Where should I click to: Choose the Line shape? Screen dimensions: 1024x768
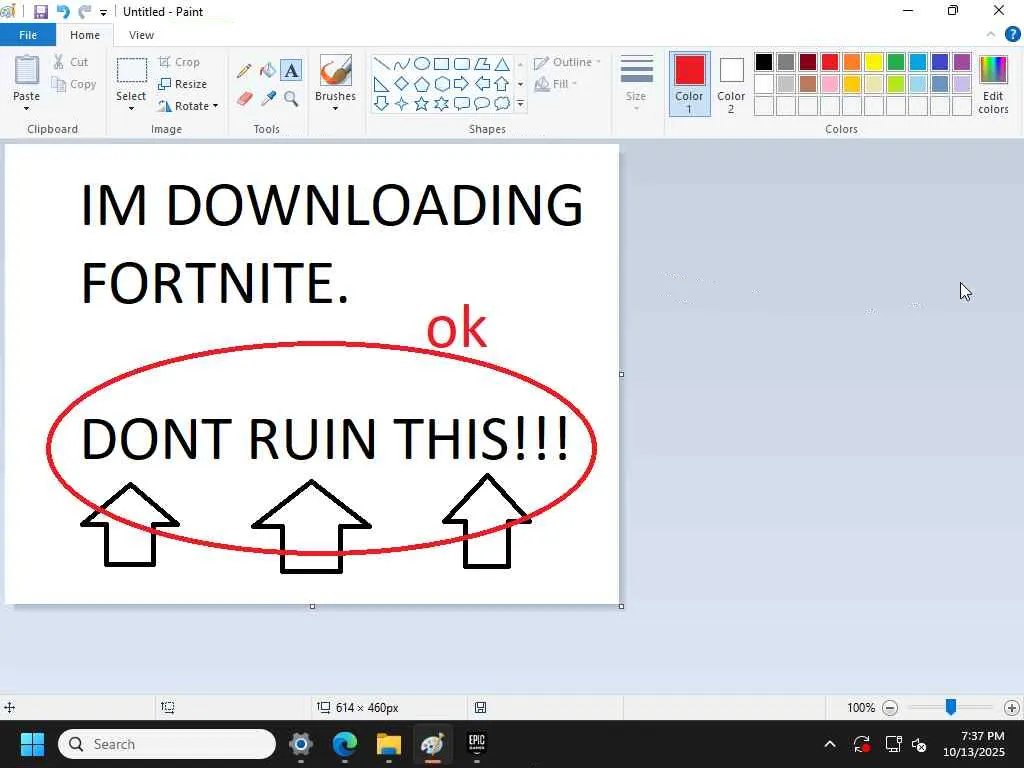point(381,64)
